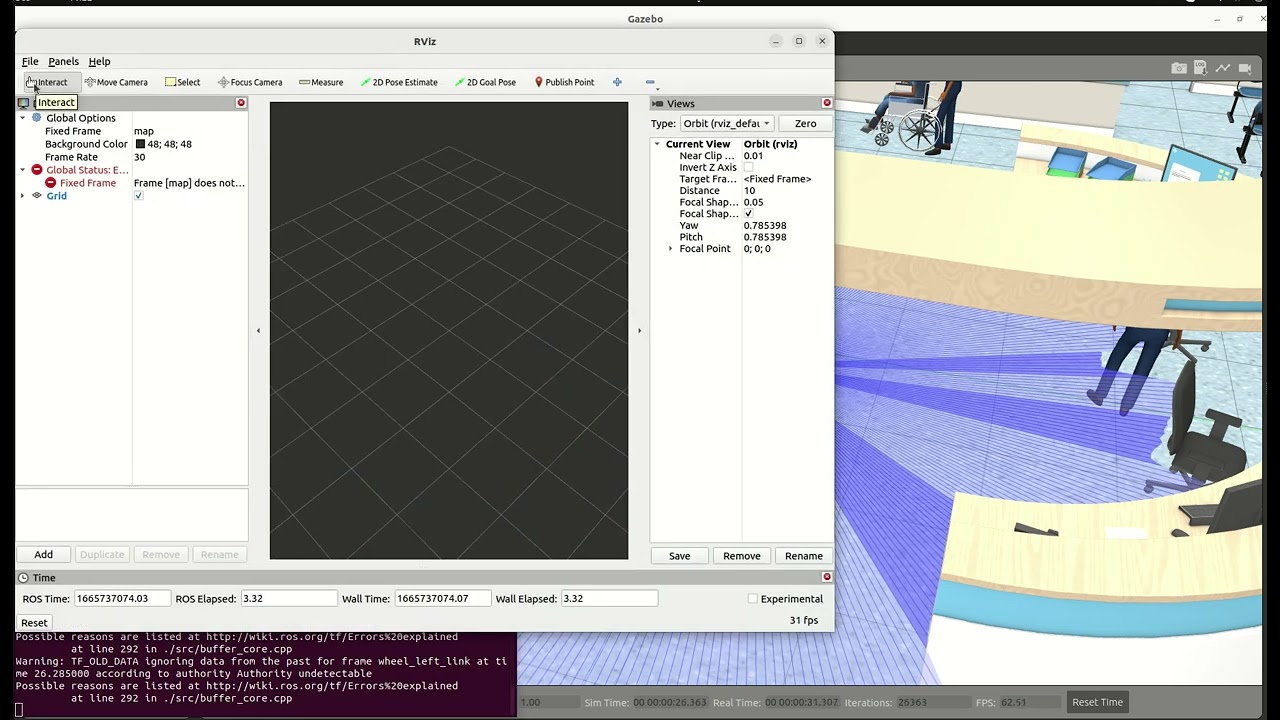
Task: Click the Grid display eye icon
Action: 37,196
